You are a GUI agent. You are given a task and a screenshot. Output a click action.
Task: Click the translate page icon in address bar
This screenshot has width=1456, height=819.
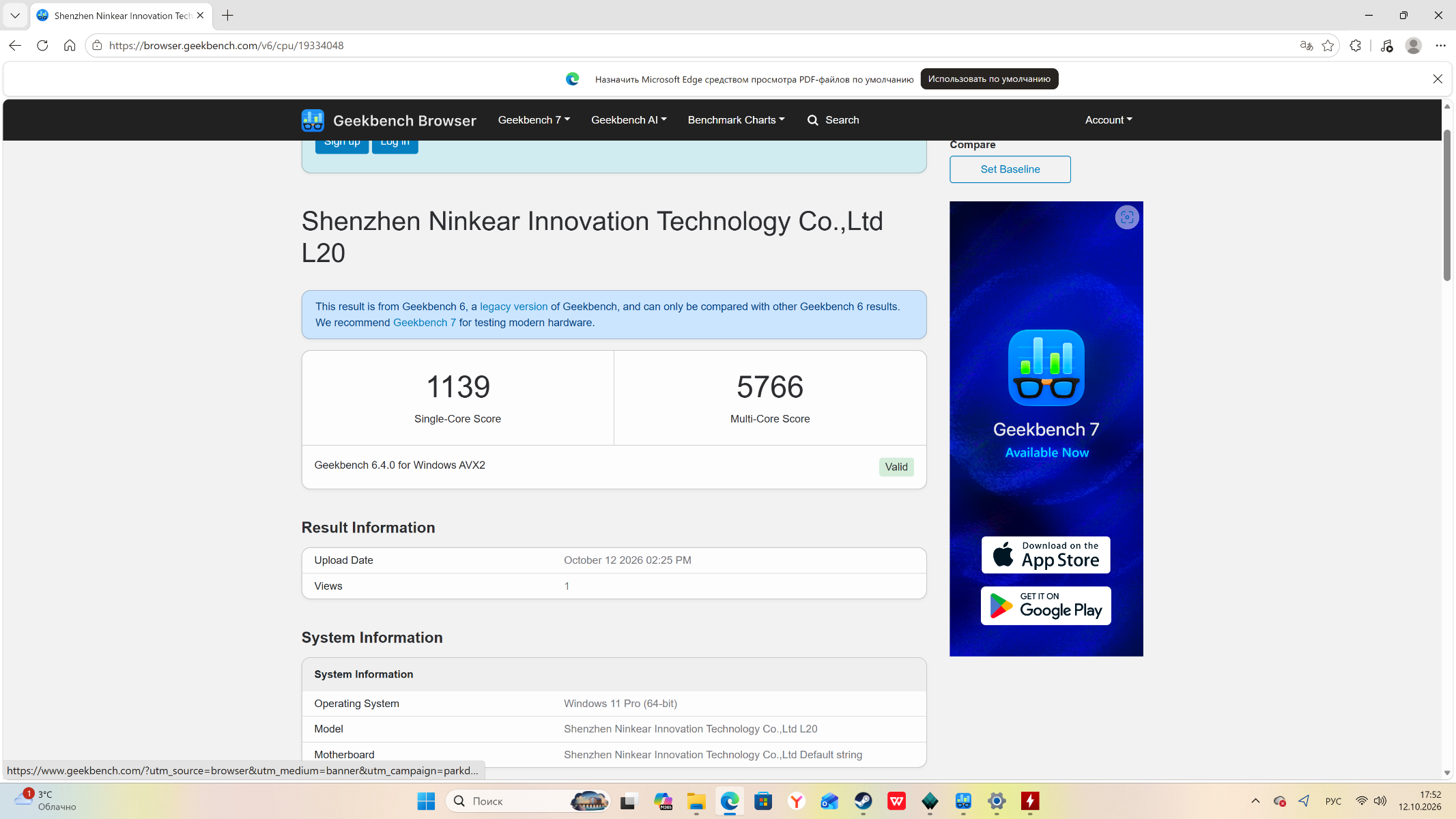point(1306,46)
